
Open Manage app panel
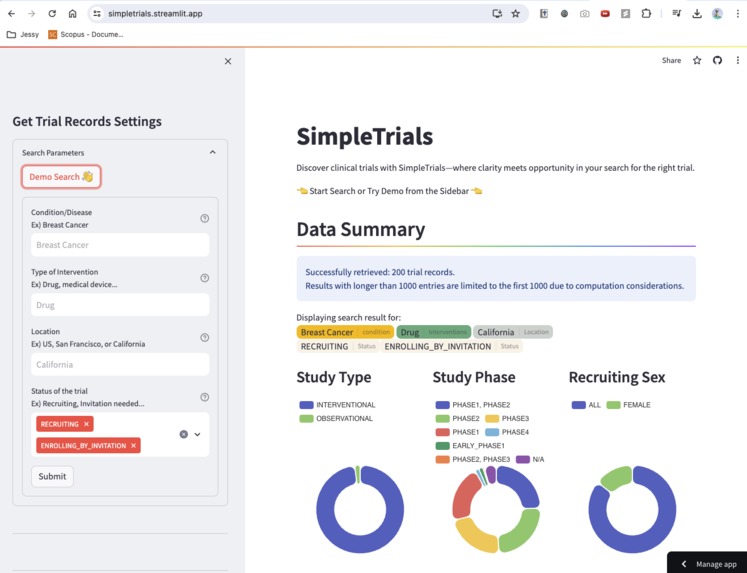click(707, 563)
